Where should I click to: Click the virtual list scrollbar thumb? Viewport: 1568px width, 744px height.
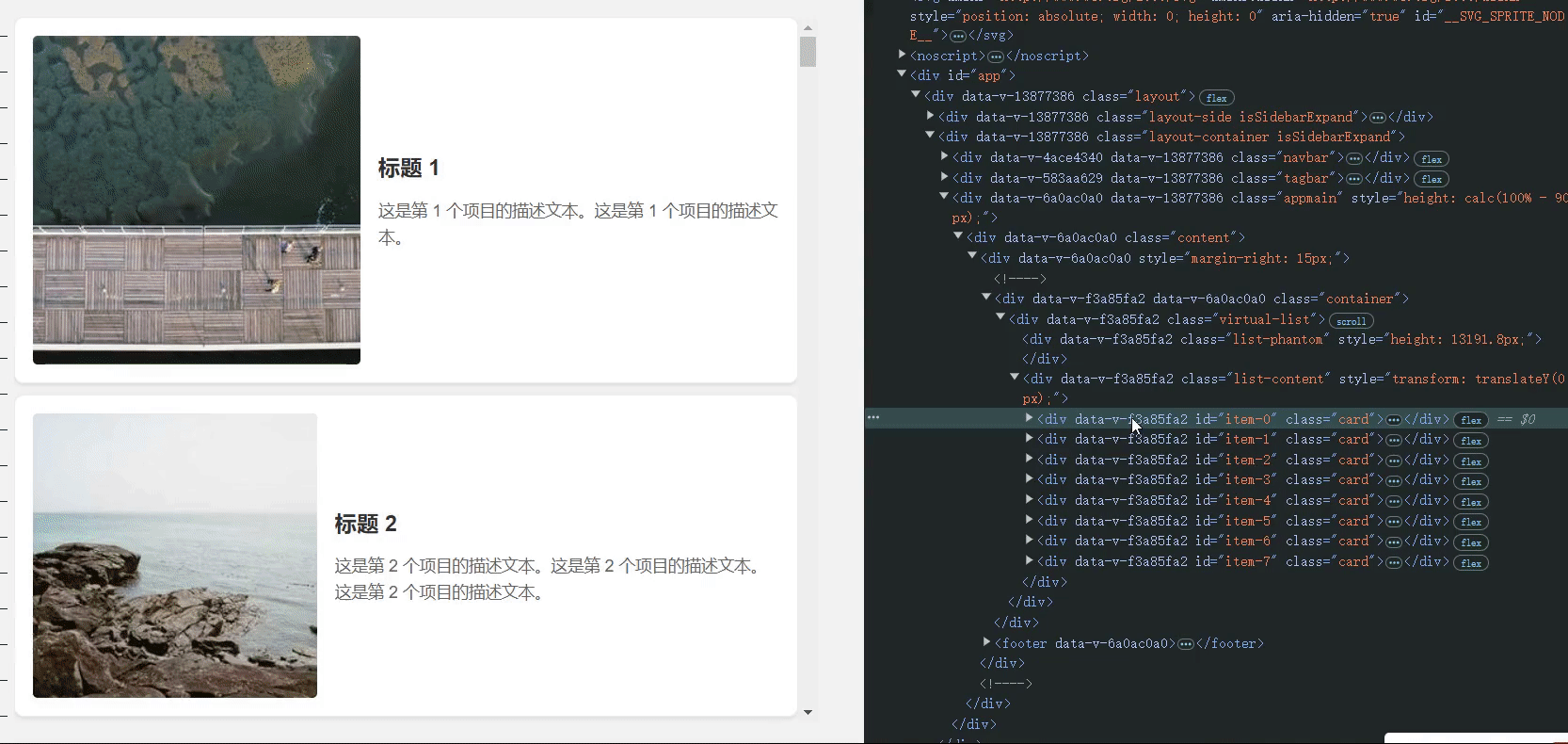tap(808, 52)
